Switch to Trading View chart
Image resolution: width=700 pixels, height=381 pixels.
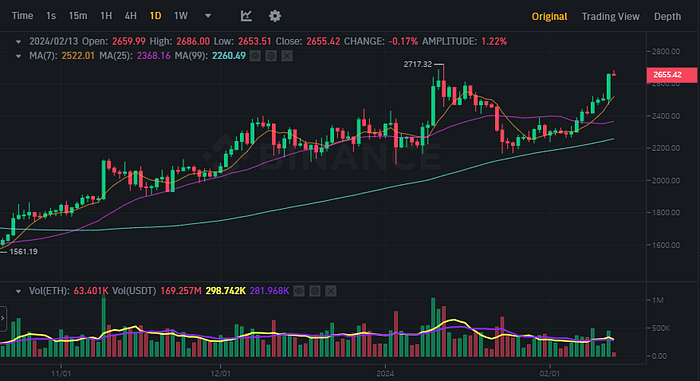coord(610,17)
